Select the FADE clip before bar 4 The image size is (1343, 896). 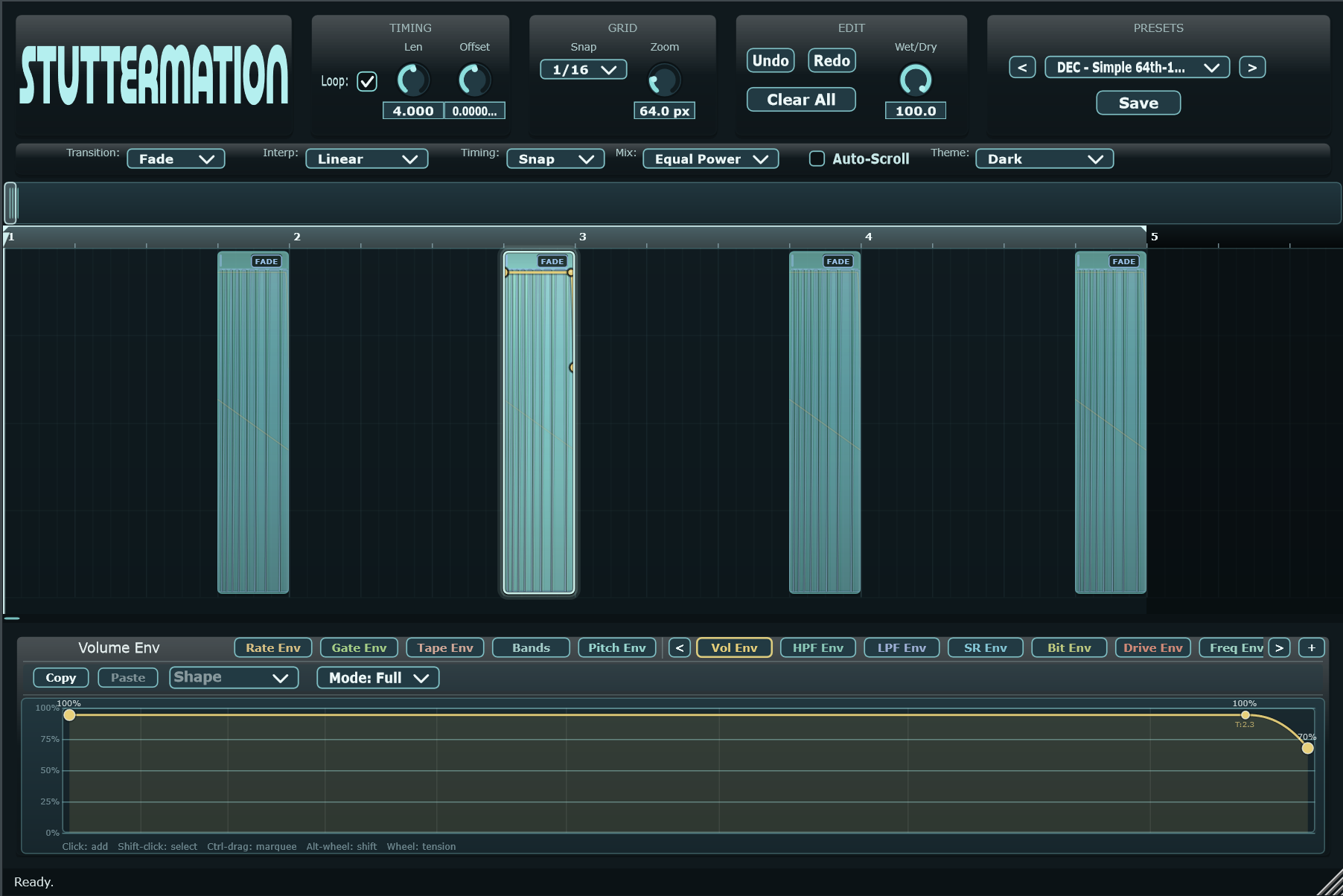coord(825,422)
